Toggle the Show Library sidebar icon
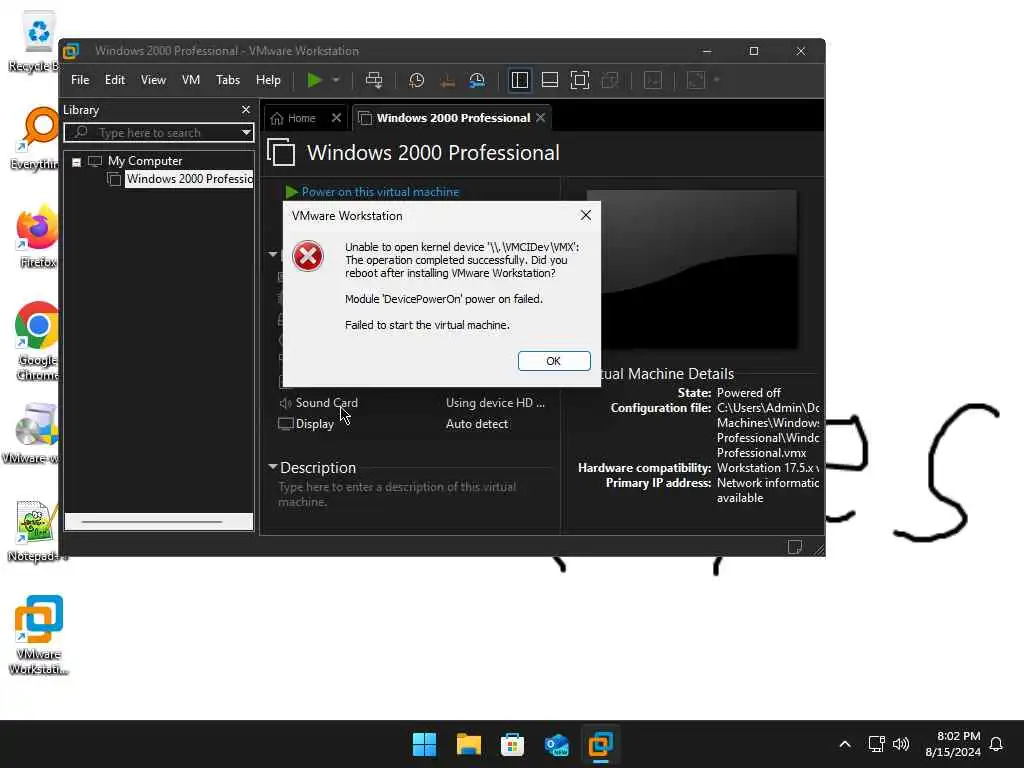 (520, 80)
